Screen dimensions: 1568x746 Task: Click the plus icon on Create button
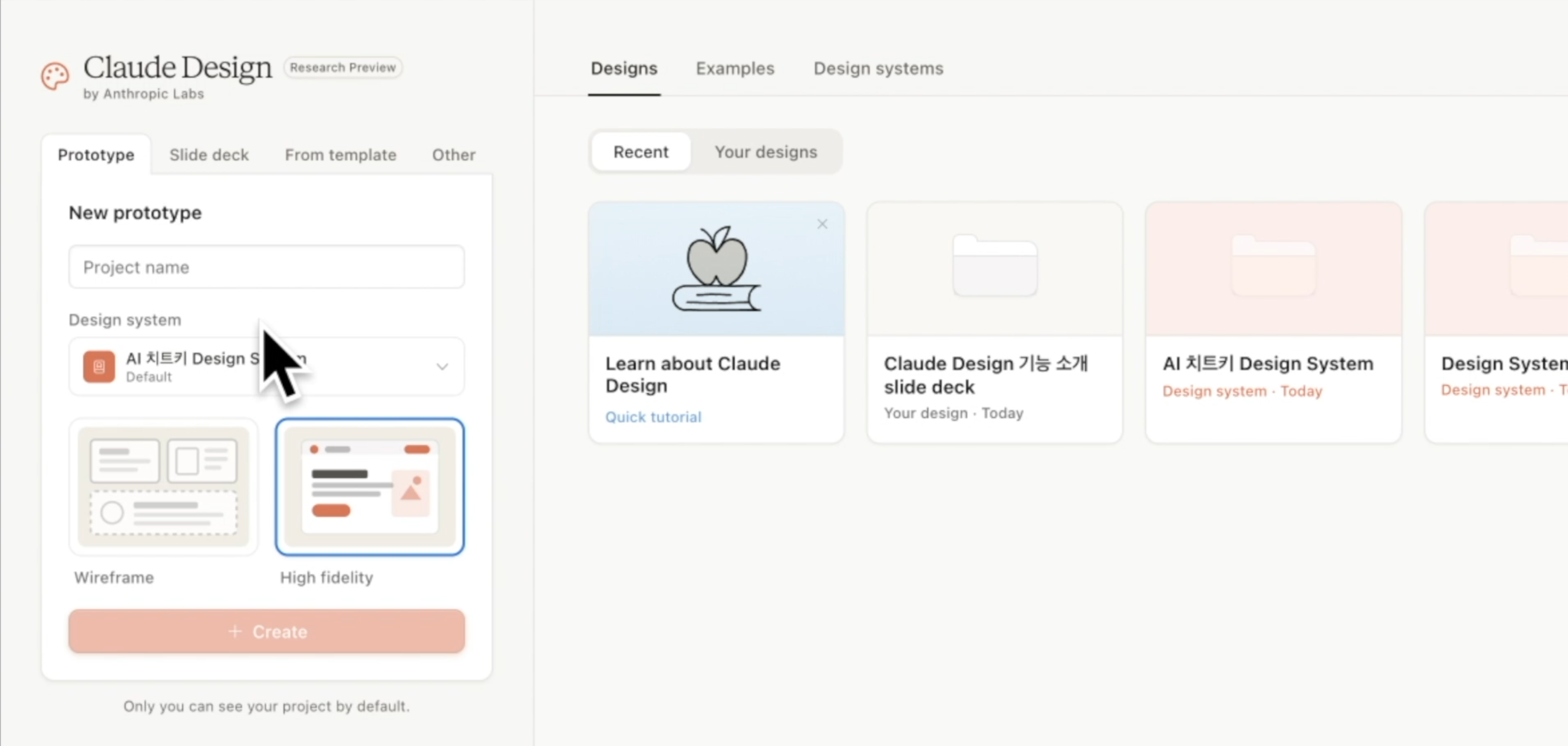pyautogui.click(x=235, y=631)
